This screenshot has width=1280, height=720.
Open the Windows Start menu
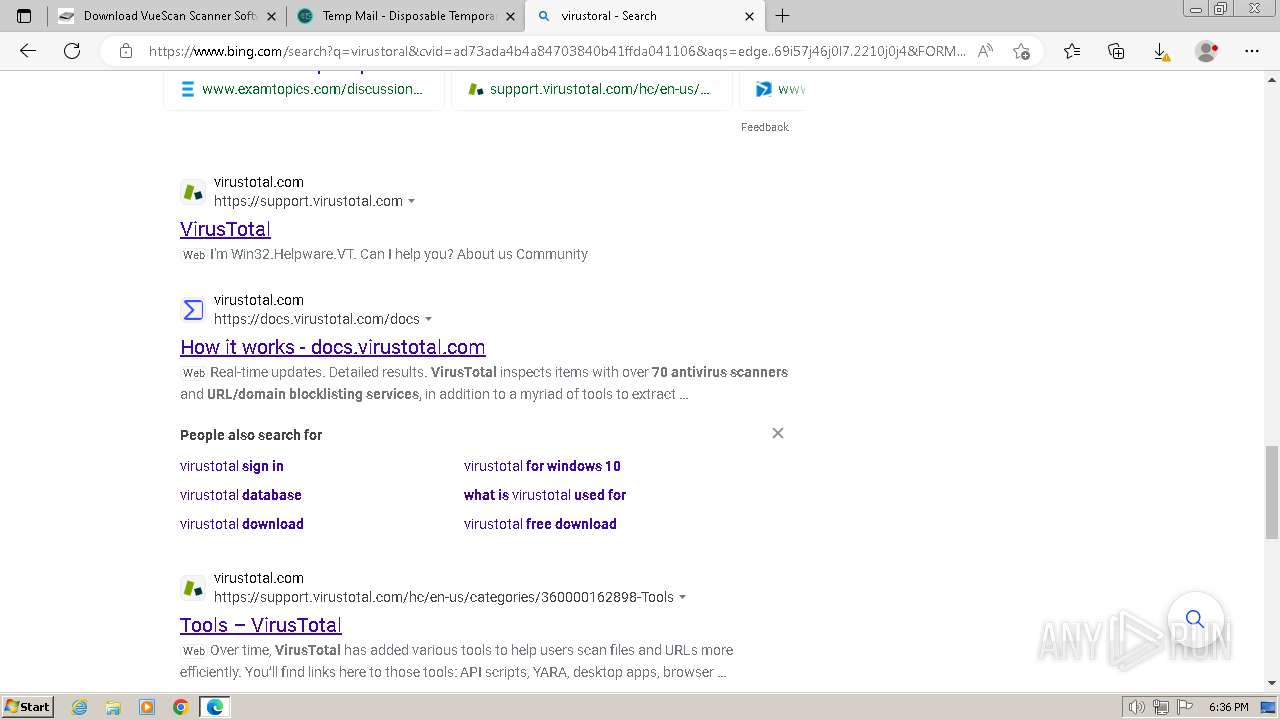click(x=28, y=706)
